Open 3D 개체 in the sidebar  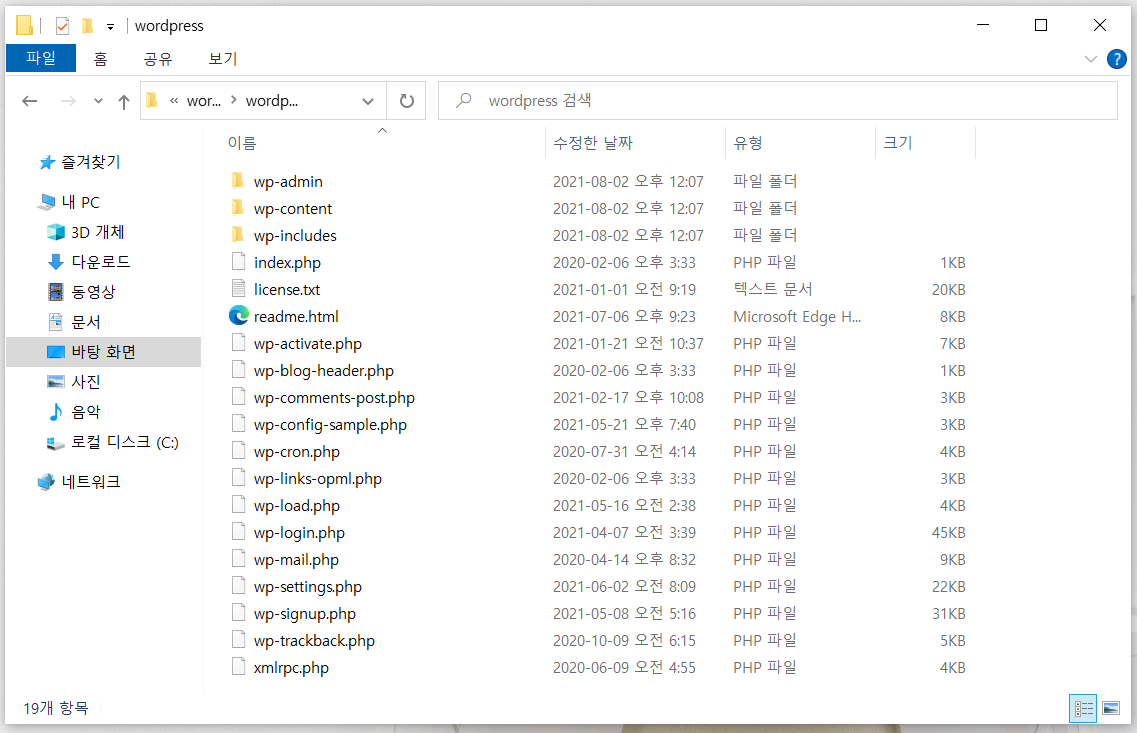(98, 232)
